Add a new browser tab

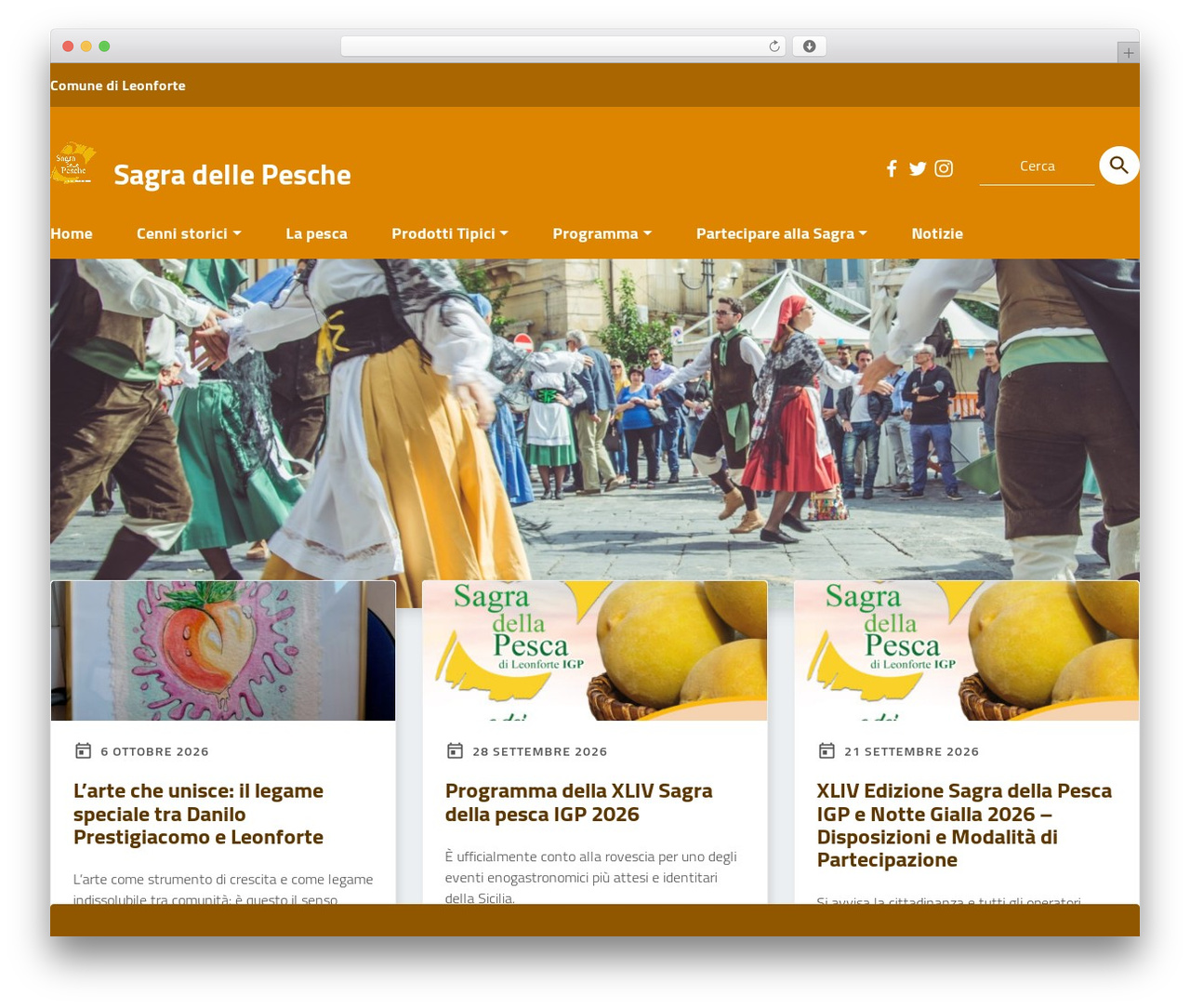tap(1128, 53)
